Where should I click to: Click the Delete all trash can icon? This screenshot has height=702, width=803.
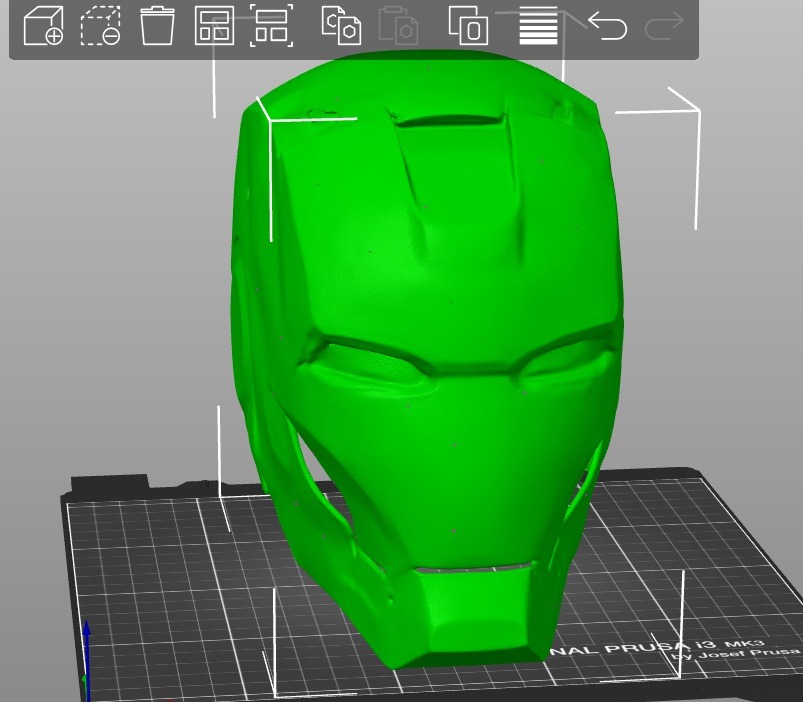click(x=157, y=26)
